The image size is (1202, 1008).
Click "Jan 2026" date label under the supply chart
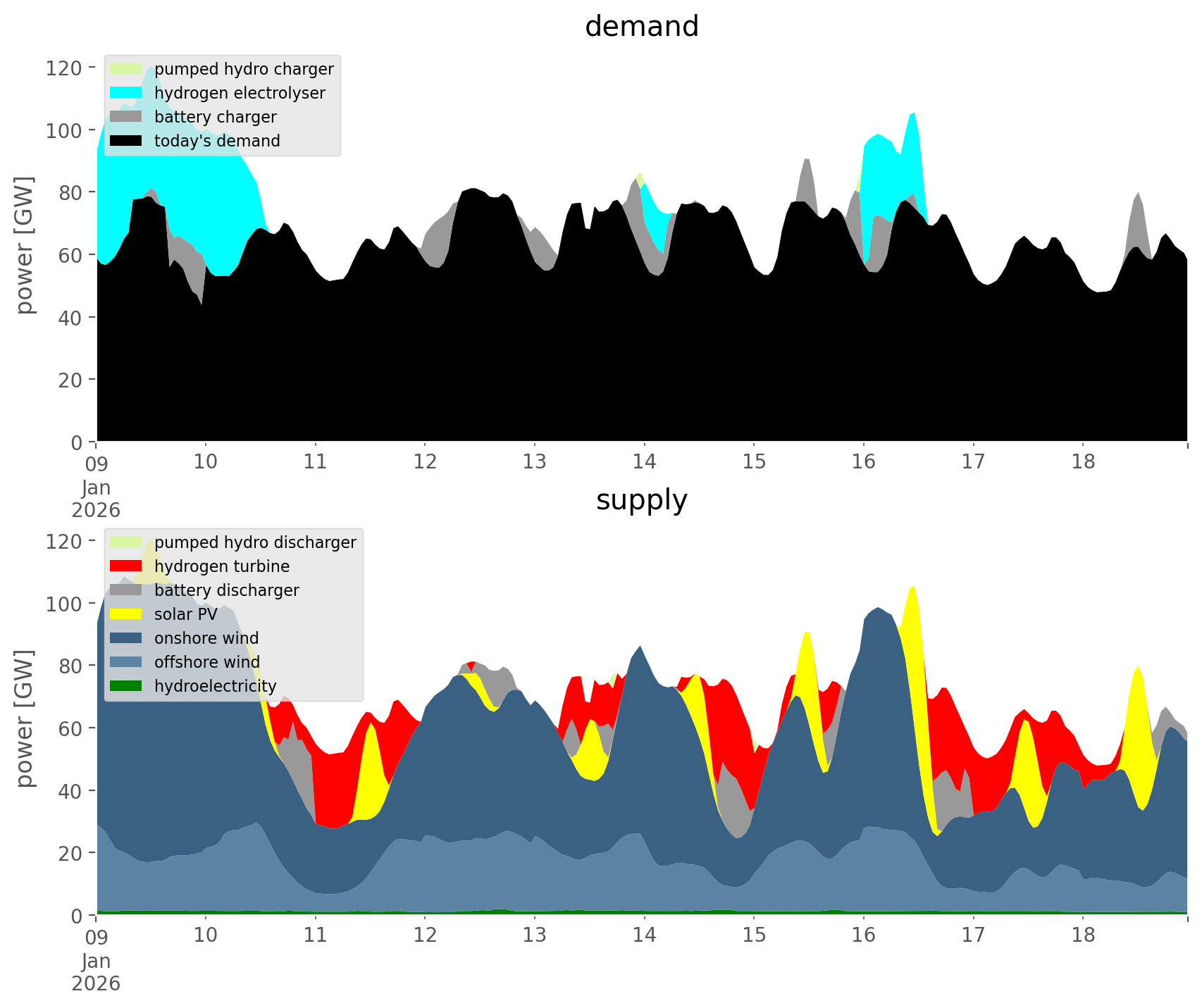(x=96, y=972)
